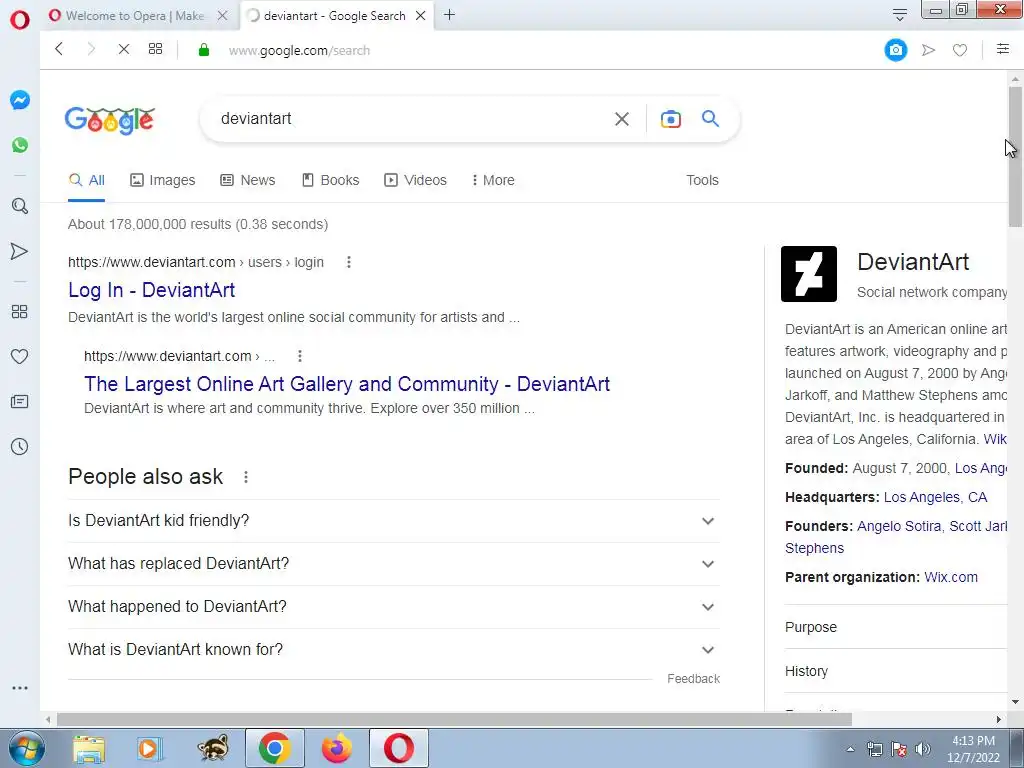Viewport: 1024px width, 768px height.
Task: Open history clock in sidebar
Action: point(20,447)
